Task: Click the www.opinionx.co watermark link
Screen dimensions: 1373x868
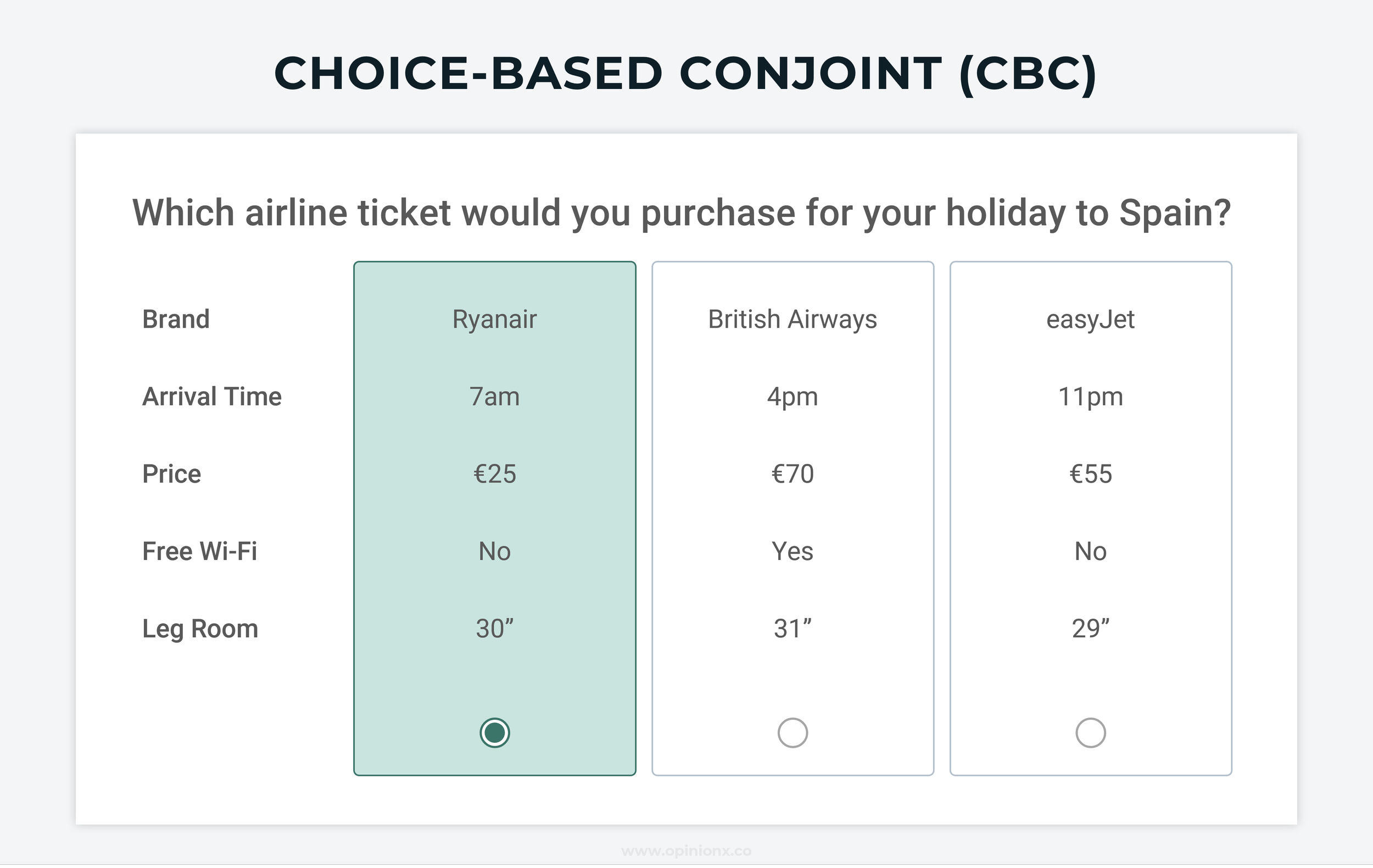Action: coord(686,851)
